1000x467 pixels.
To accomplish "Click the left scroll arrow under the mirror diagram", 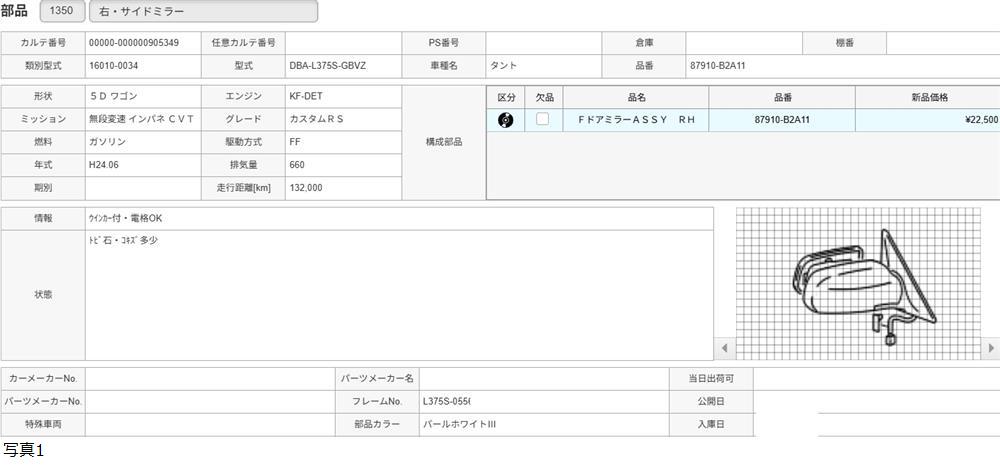I will click(x=726, y=349).
